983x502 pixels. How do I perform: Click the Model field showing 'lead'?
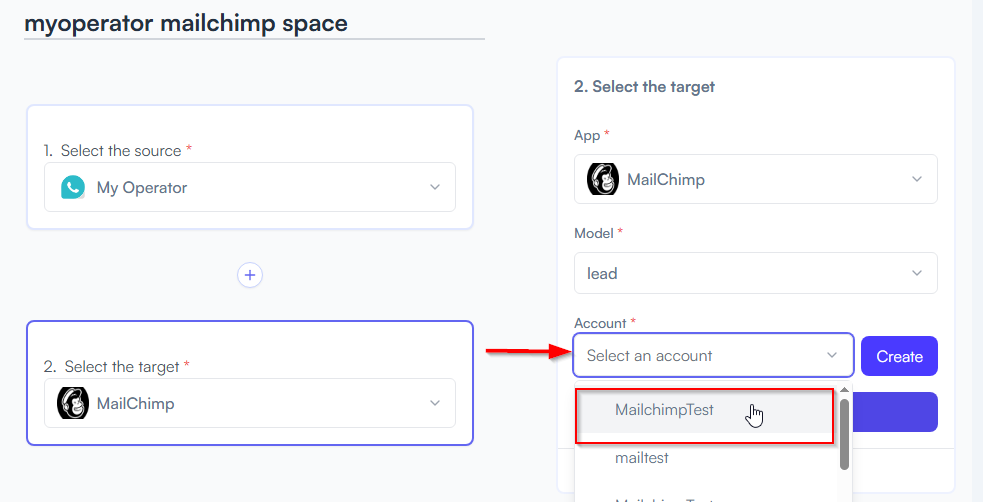coord(740,274)
